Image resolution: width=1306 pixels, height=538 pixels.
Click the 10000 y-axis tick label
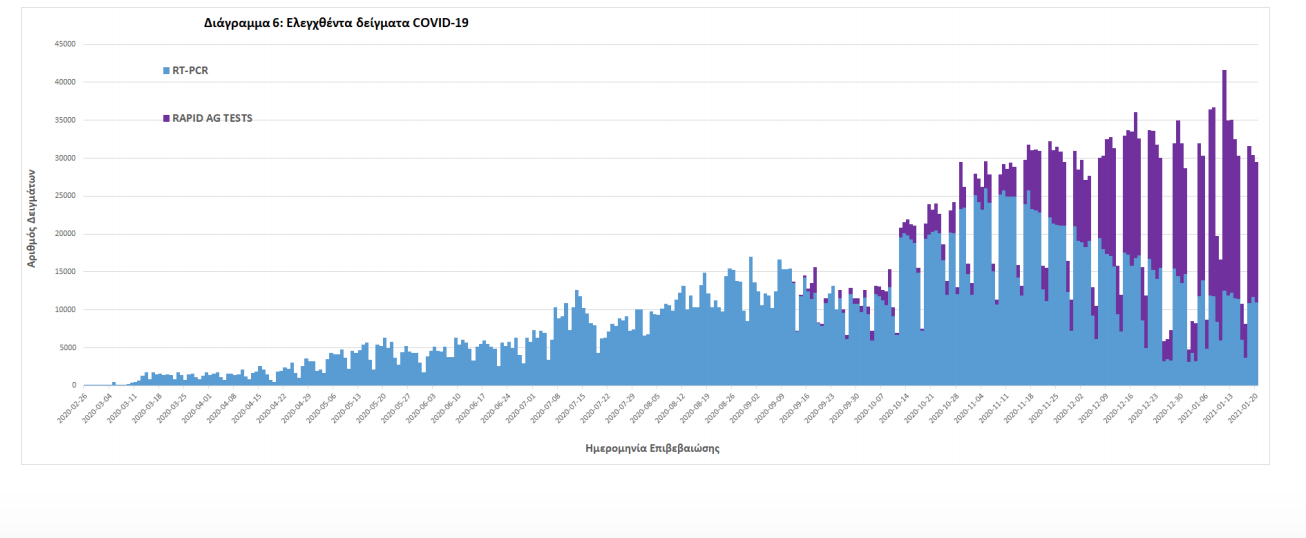click(x=65, y=310)
